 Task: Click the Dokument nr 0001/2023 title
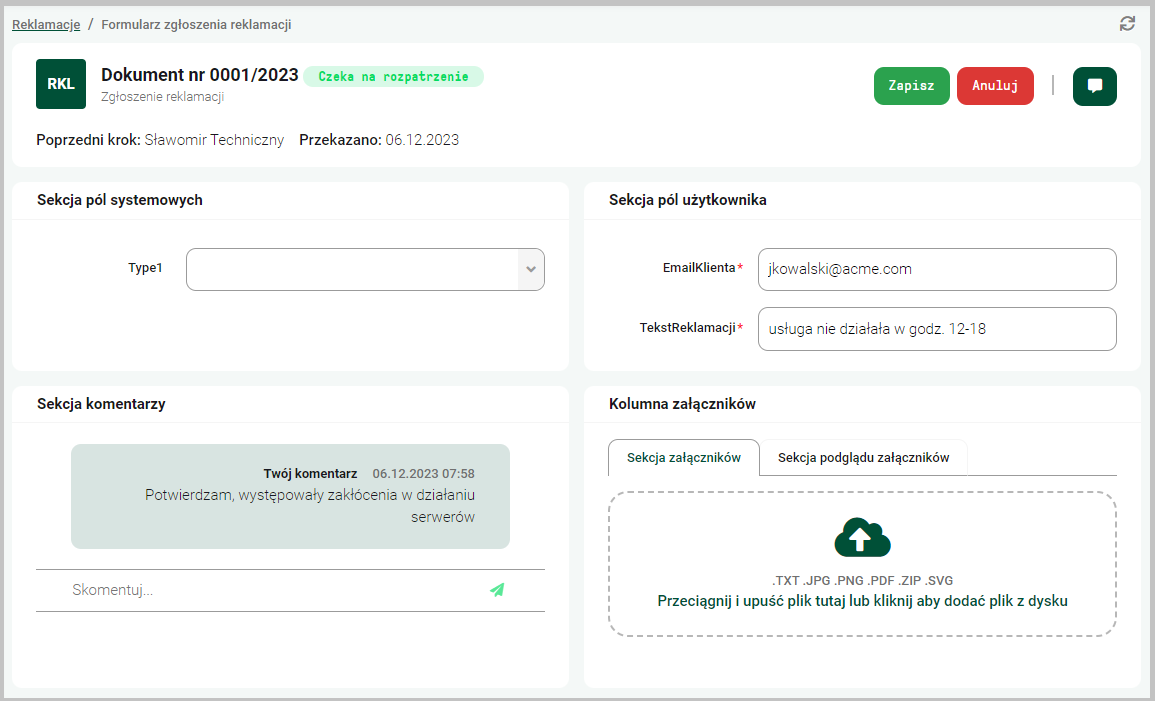[x=200, y=75]
